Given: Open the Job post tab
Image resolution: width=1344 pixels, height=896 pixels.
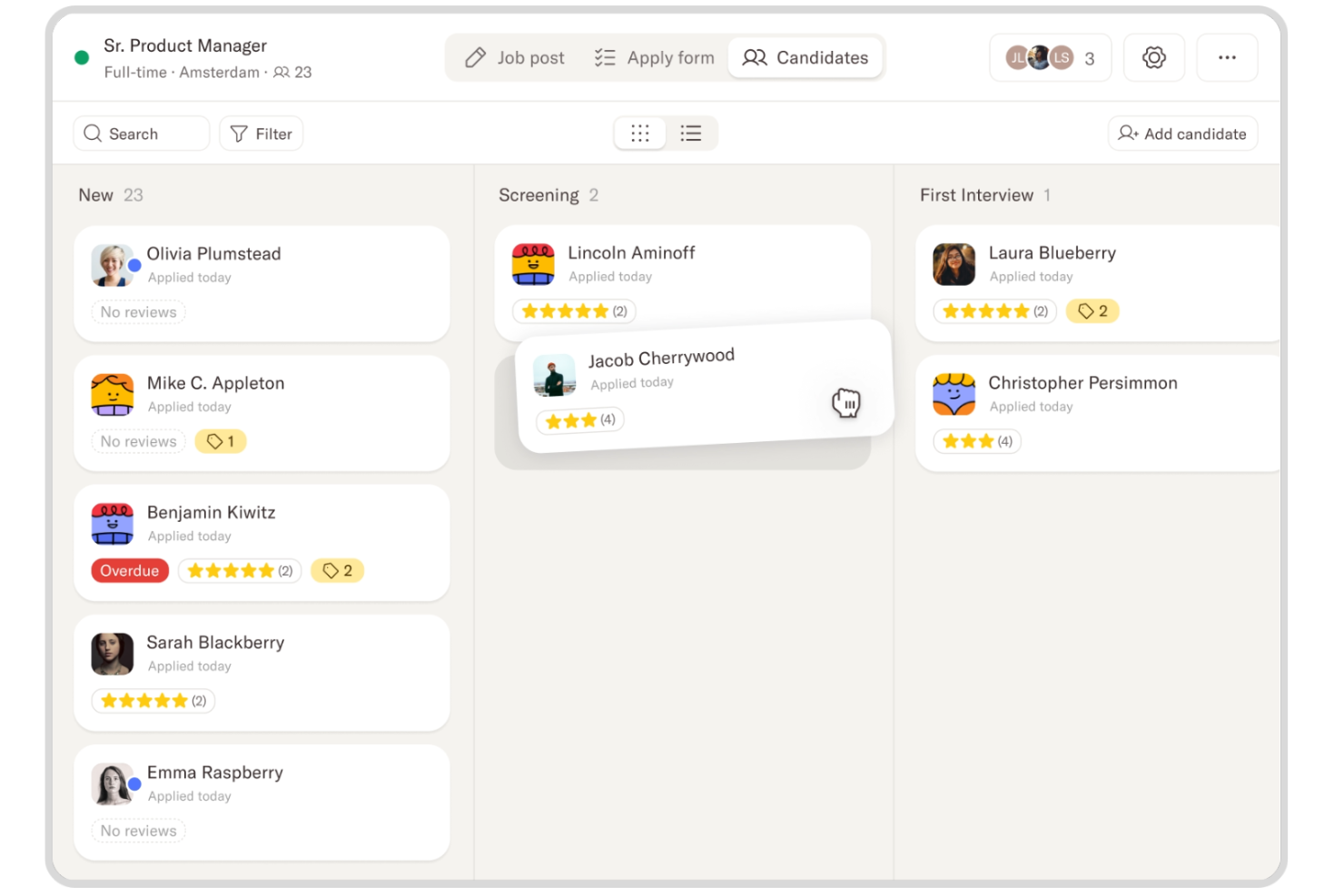Looking at the screenshot, I should (x=515, y=58).
